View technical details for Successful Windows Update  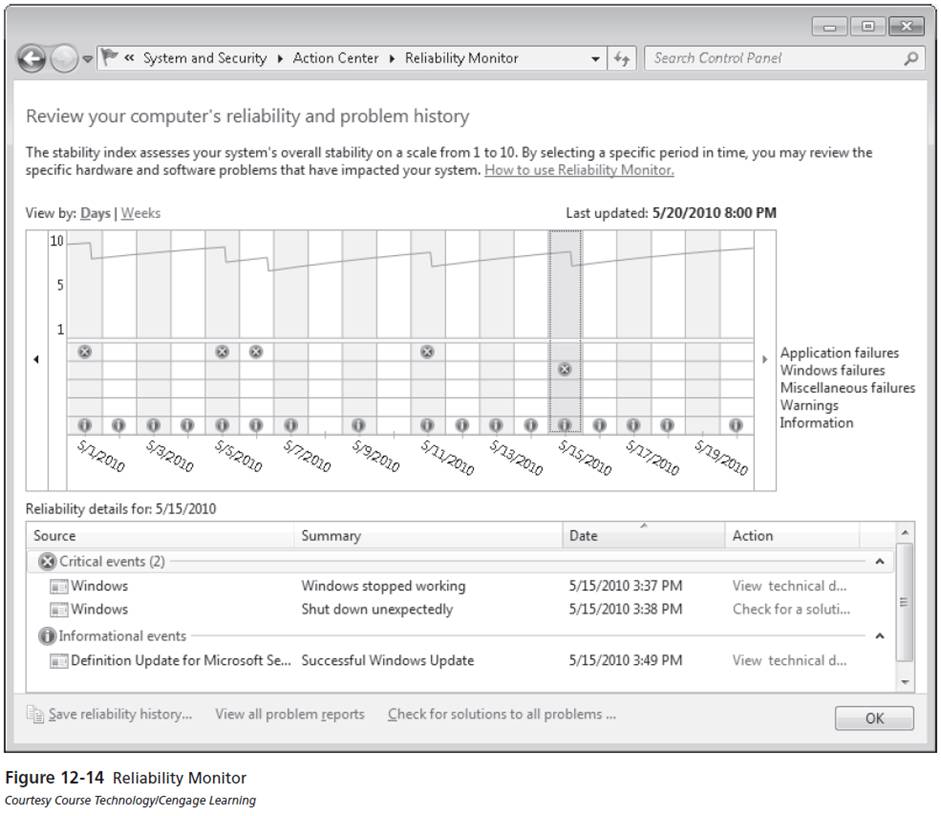[789, 661]
